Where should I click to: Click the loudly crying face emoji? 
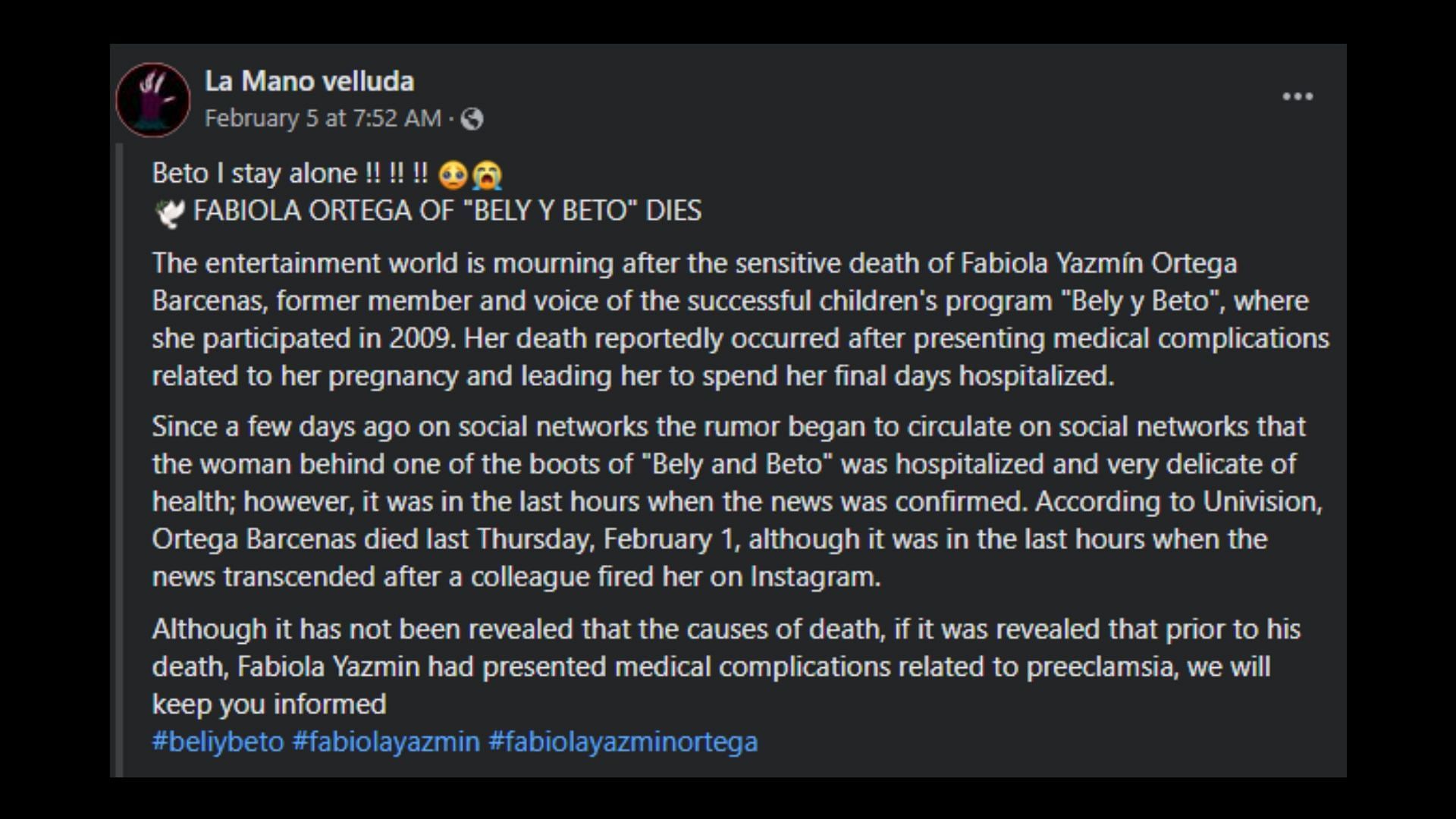point(487,175)
